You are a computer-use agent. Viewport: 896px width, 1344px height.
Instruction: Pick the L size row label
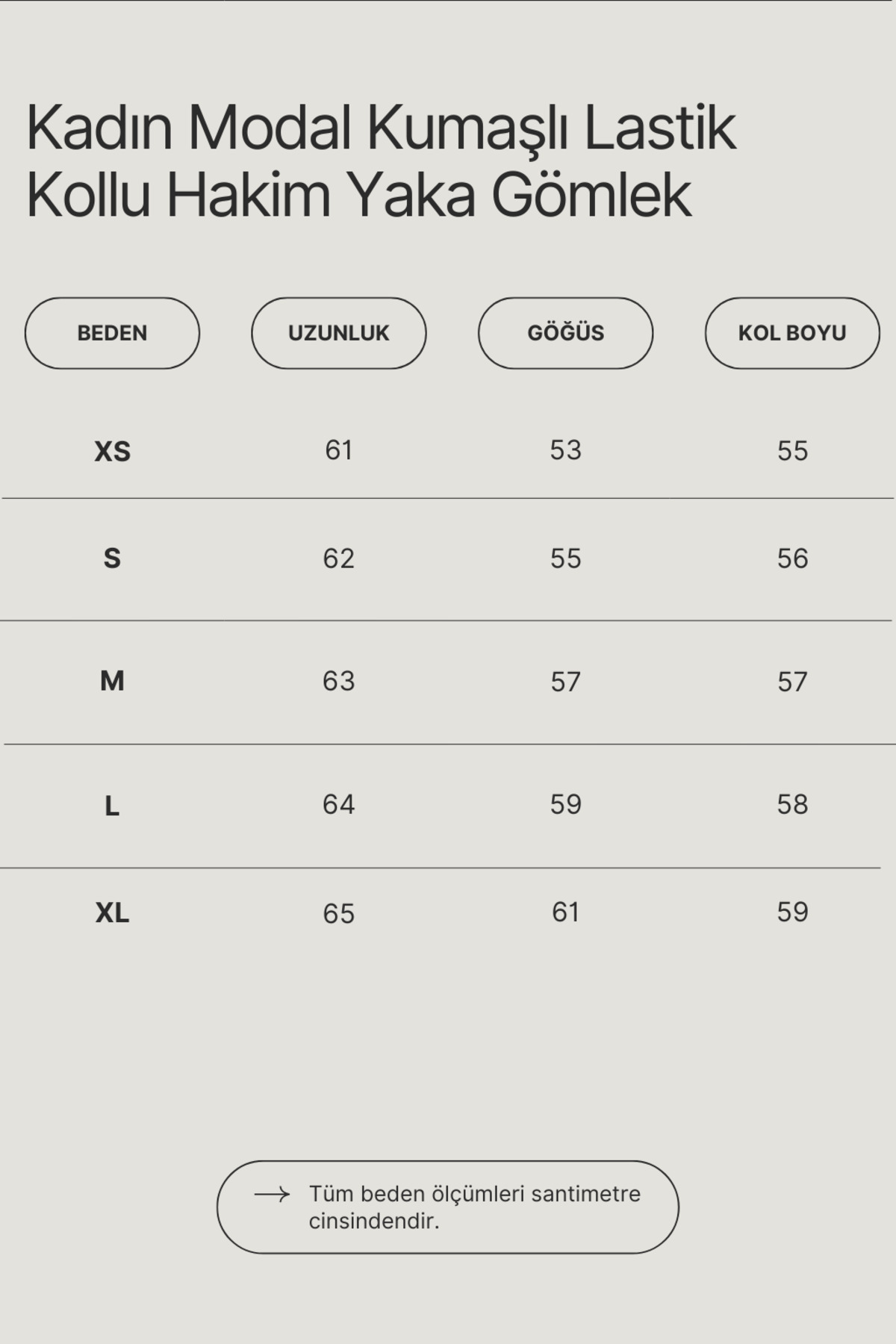112,806
